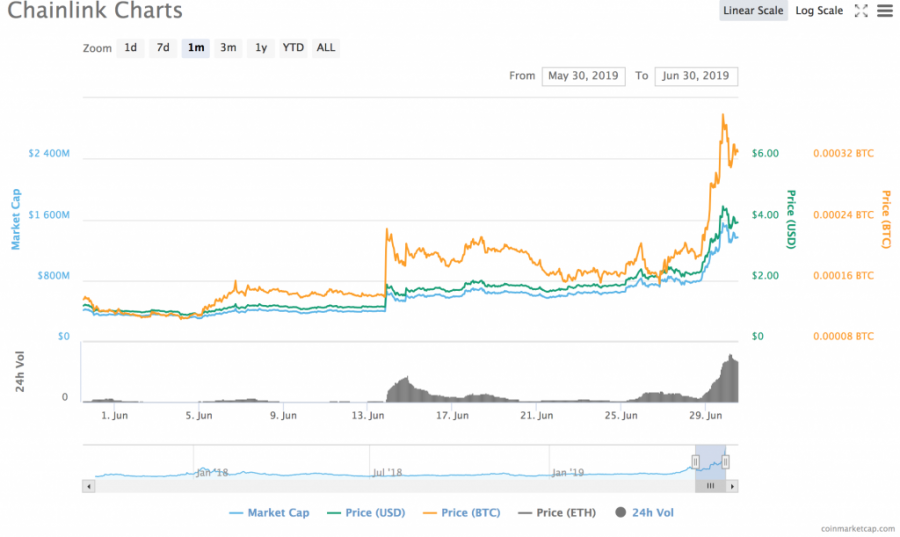Zoom chart to YTD
The height and width of the screenshot is (537, 900).
tap(293, 48)
